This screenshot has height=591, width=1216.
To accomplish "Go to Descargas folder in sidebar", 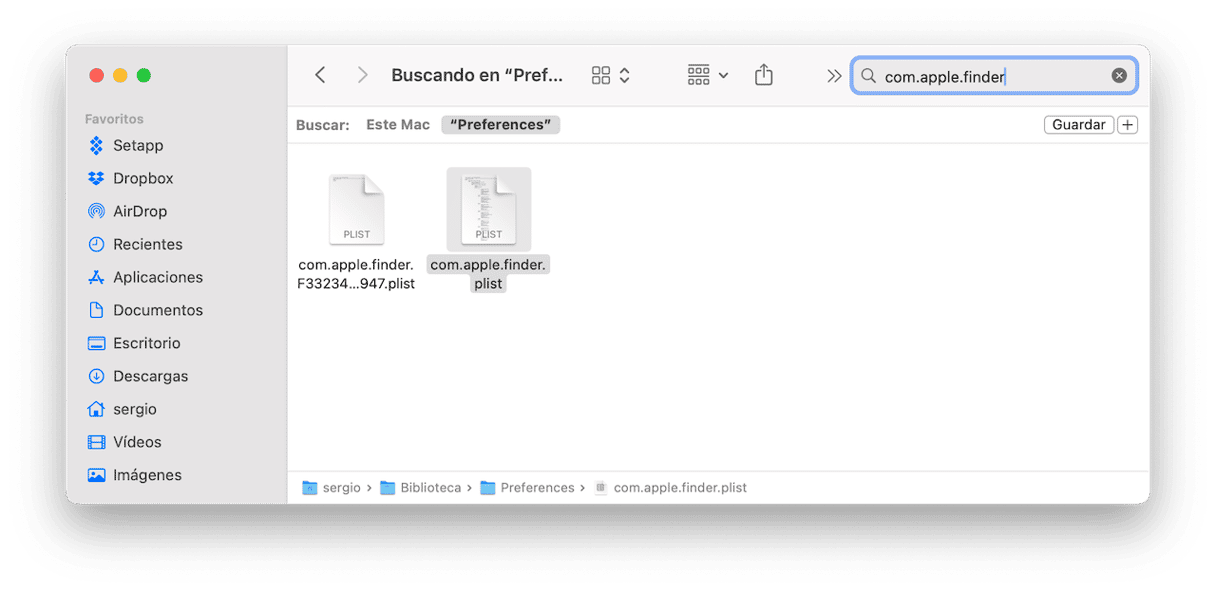I will click(x=150, y=376).
